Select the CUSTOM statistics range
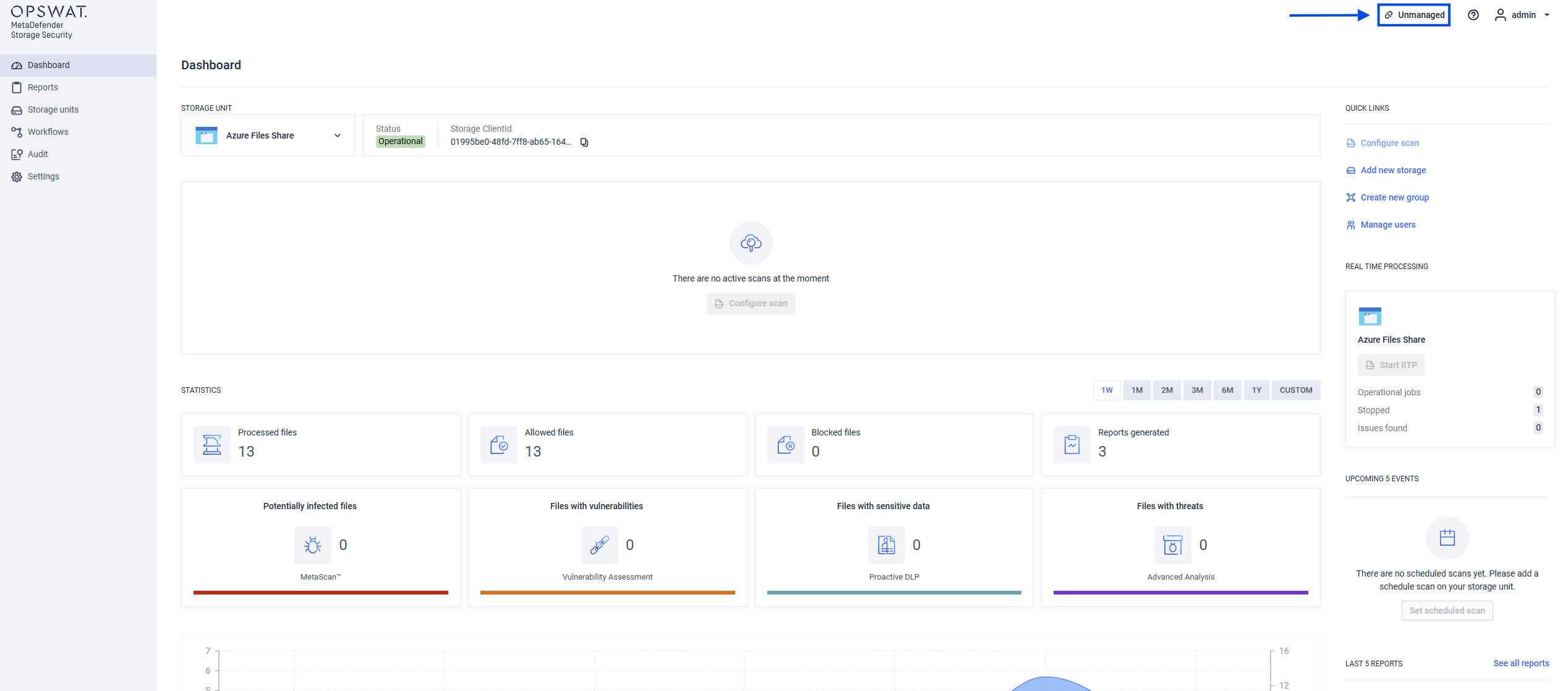This screenshot has width=1568, height=691. pyautogui.click(x=1296, y=390)
